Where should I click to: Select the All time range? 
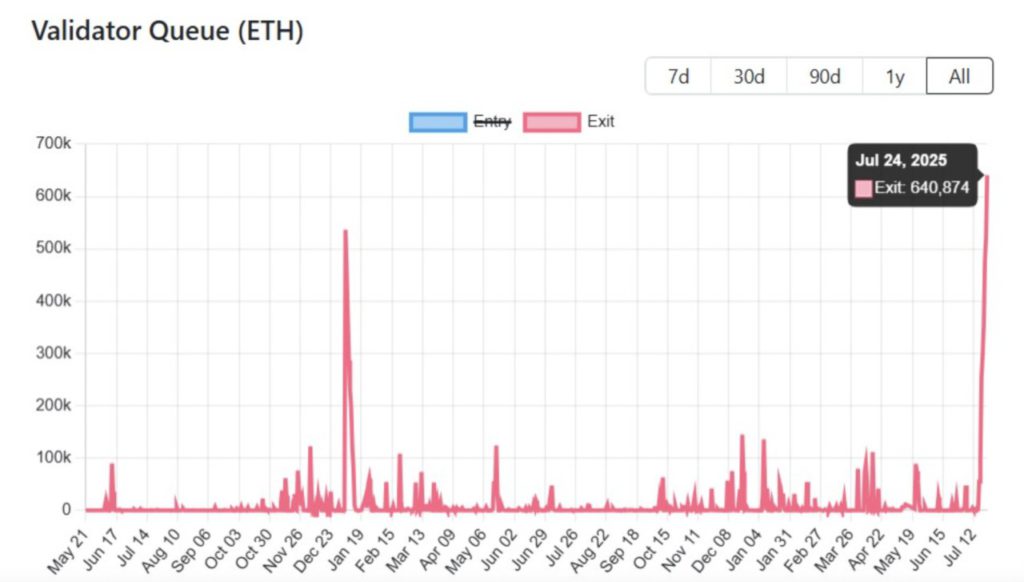pos(959,77)
